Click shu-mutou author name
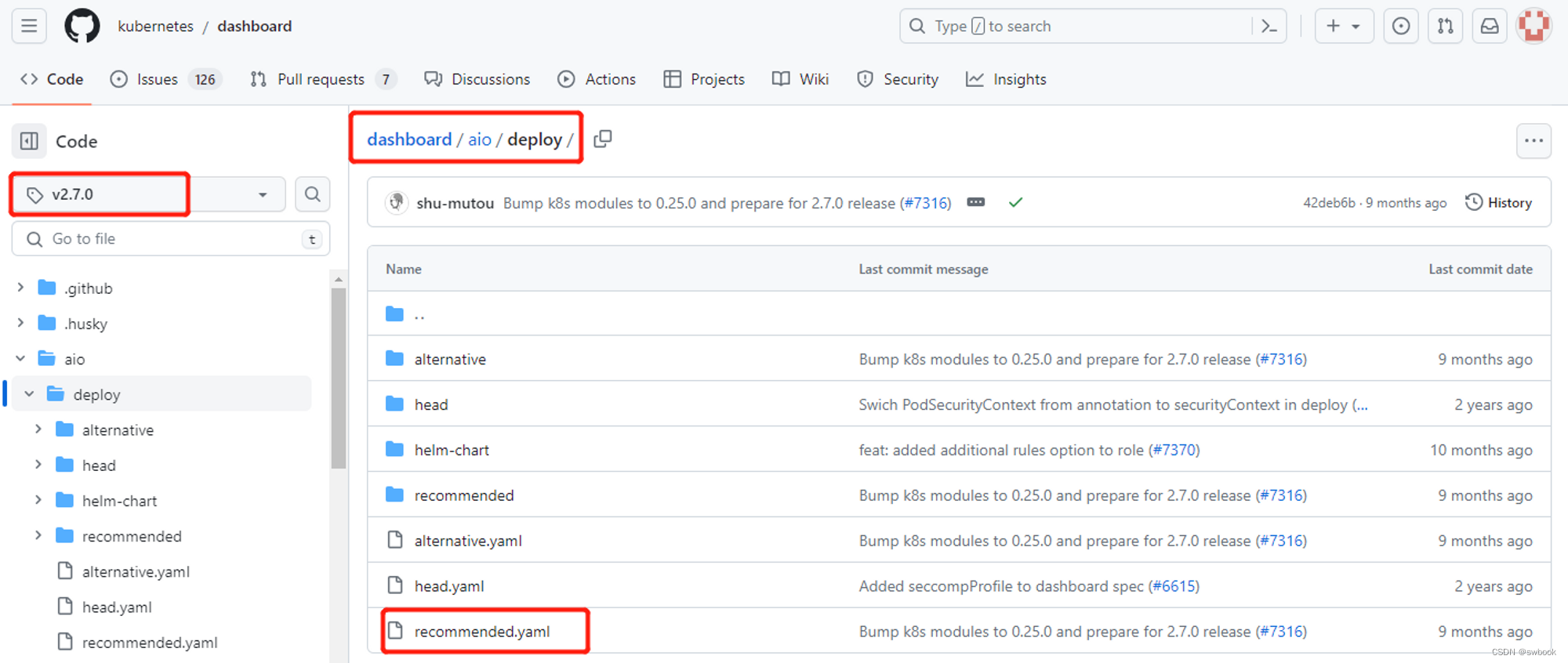This screenshot has height=663, width=1568. point(455,203)
